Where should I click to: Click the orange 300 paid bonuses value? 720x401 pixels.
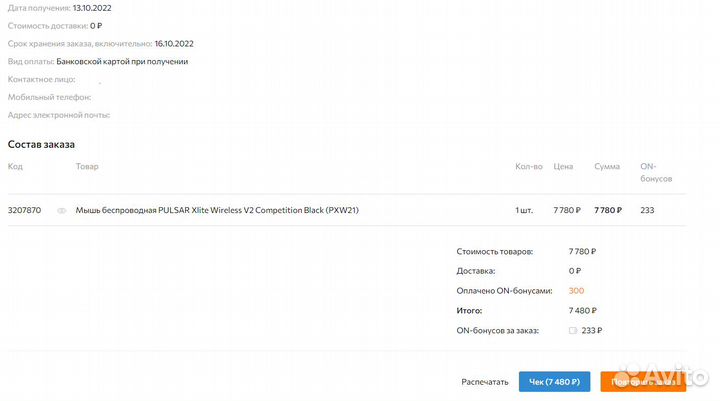point(576,290)
